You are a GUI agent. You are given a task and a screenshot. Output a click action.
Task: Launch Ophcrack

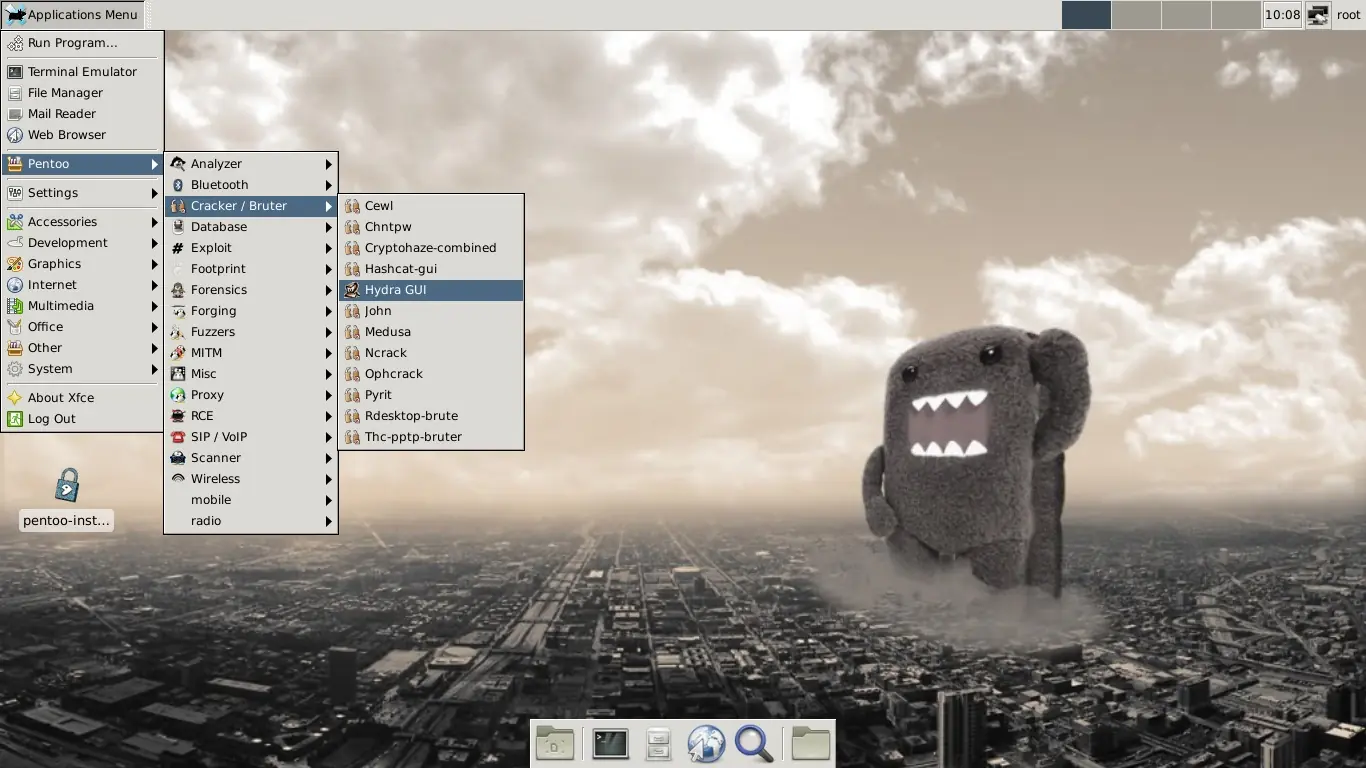(431, 374)
